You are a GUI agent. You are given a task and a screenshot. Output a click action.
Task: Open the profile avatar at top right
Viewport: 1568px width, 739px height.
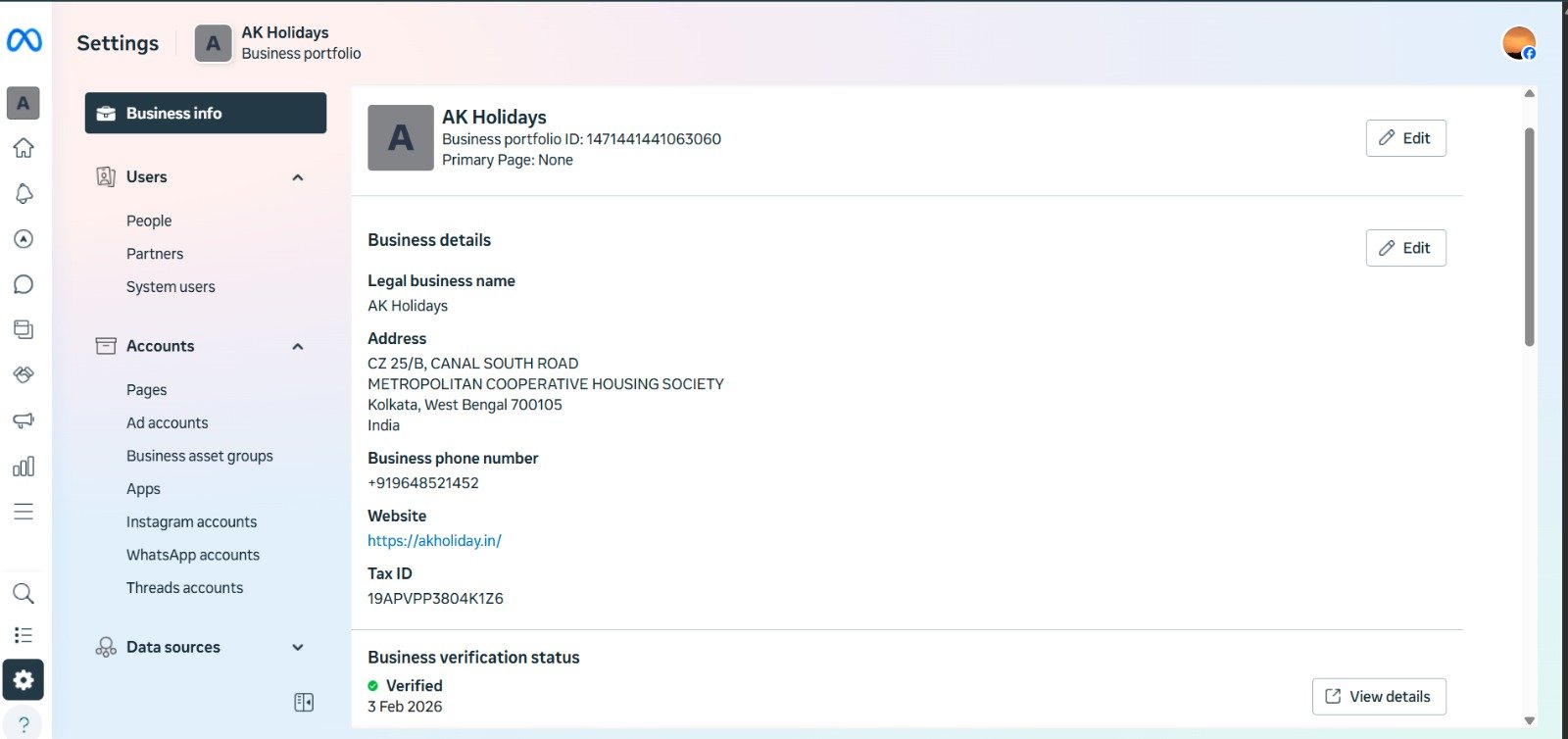click(x=1518, y=43)
